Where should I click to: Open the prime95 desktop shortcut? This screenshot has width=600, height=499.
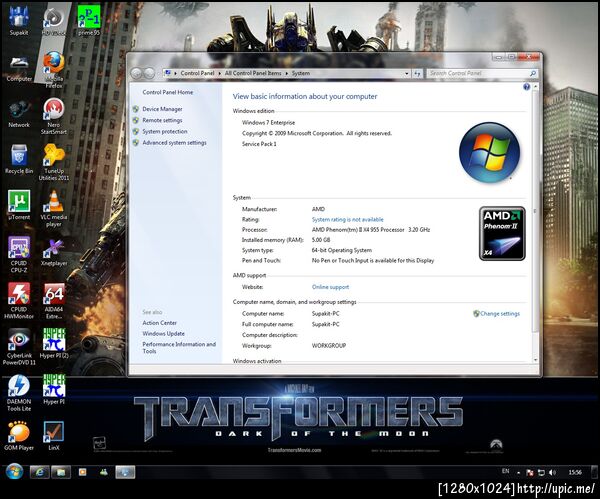(x=89, y=21)
